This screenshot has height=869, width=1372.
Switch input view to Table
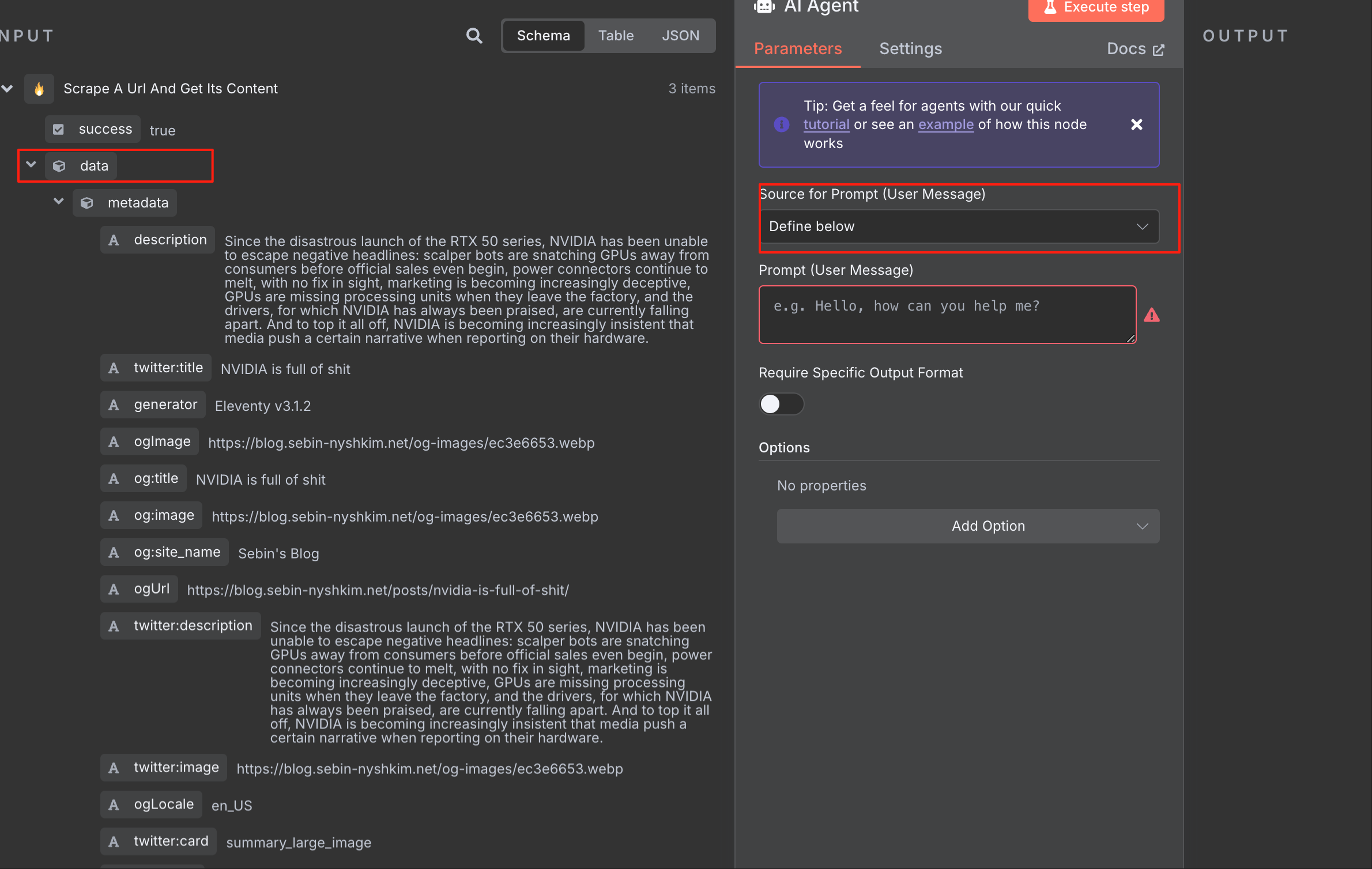coord(615,36)
